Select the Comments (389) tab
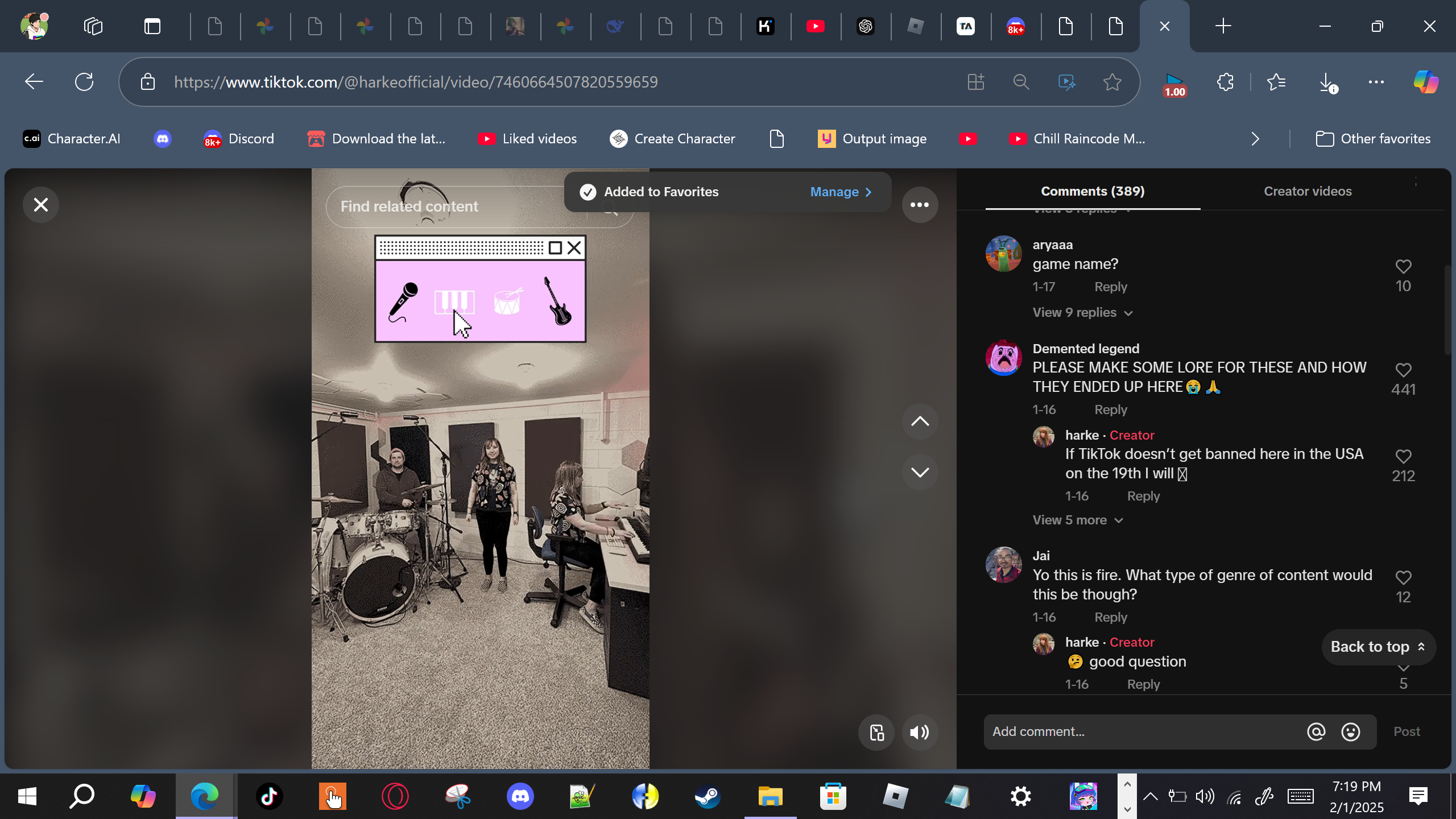 pyautogui.click(x=1093, y=192)
